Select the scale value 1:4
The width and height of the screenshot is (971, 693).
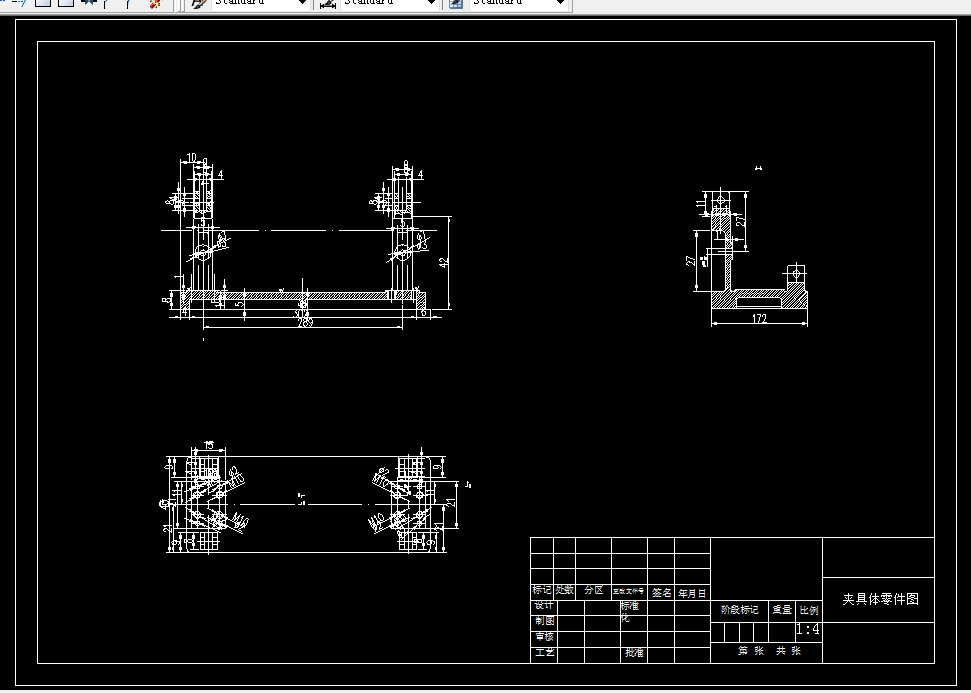pyautogui.click(x=808, y=630)
